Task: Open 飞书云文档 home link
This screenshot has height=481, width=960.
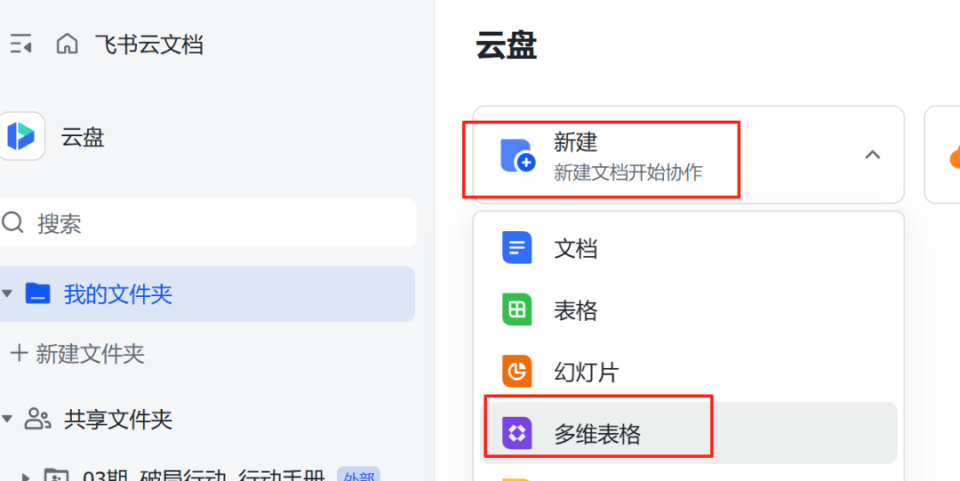Action: tap(149, 44)
